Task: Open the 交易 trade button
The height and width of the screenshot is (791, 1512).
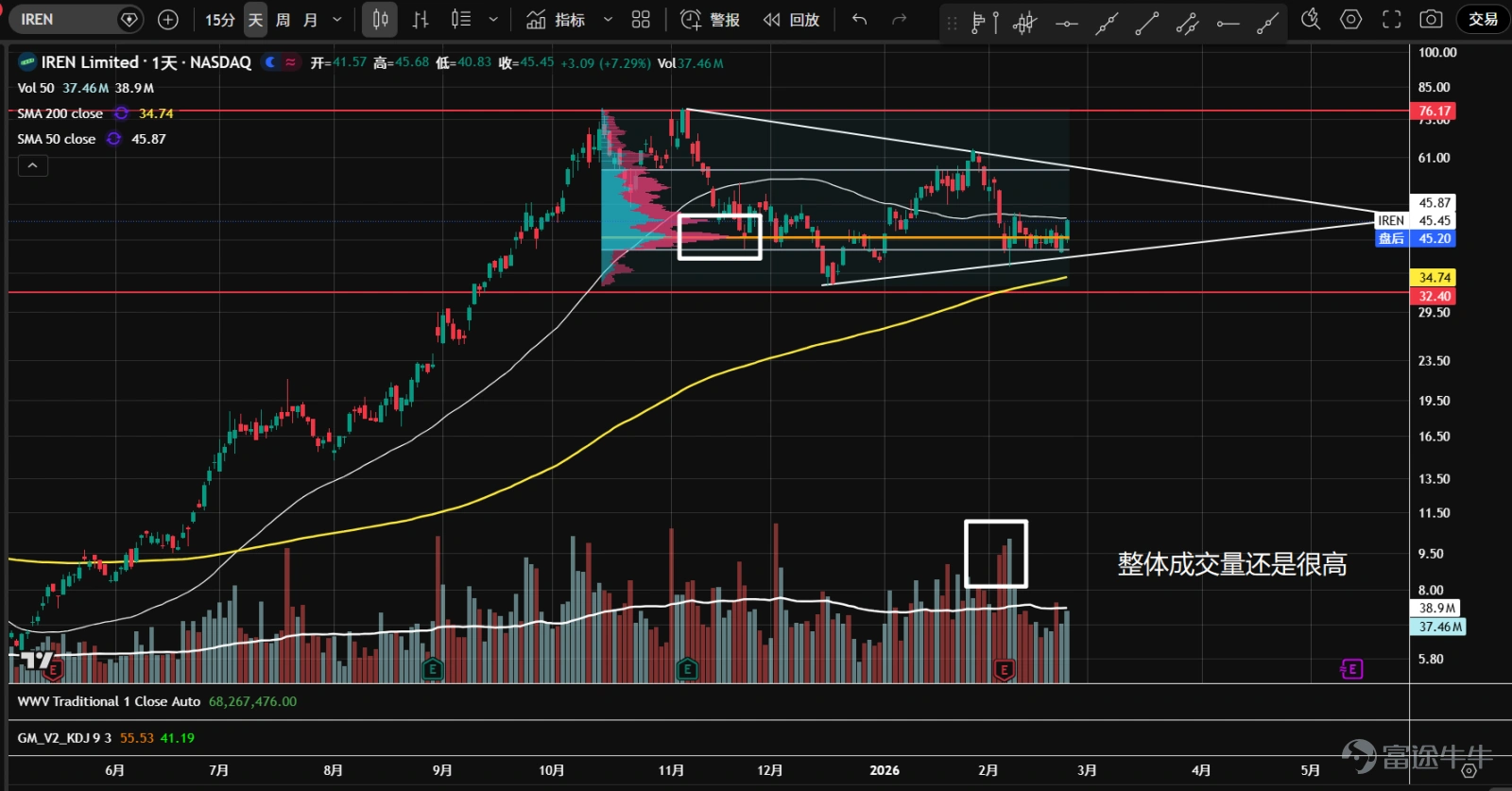Action: (1483, 19)
